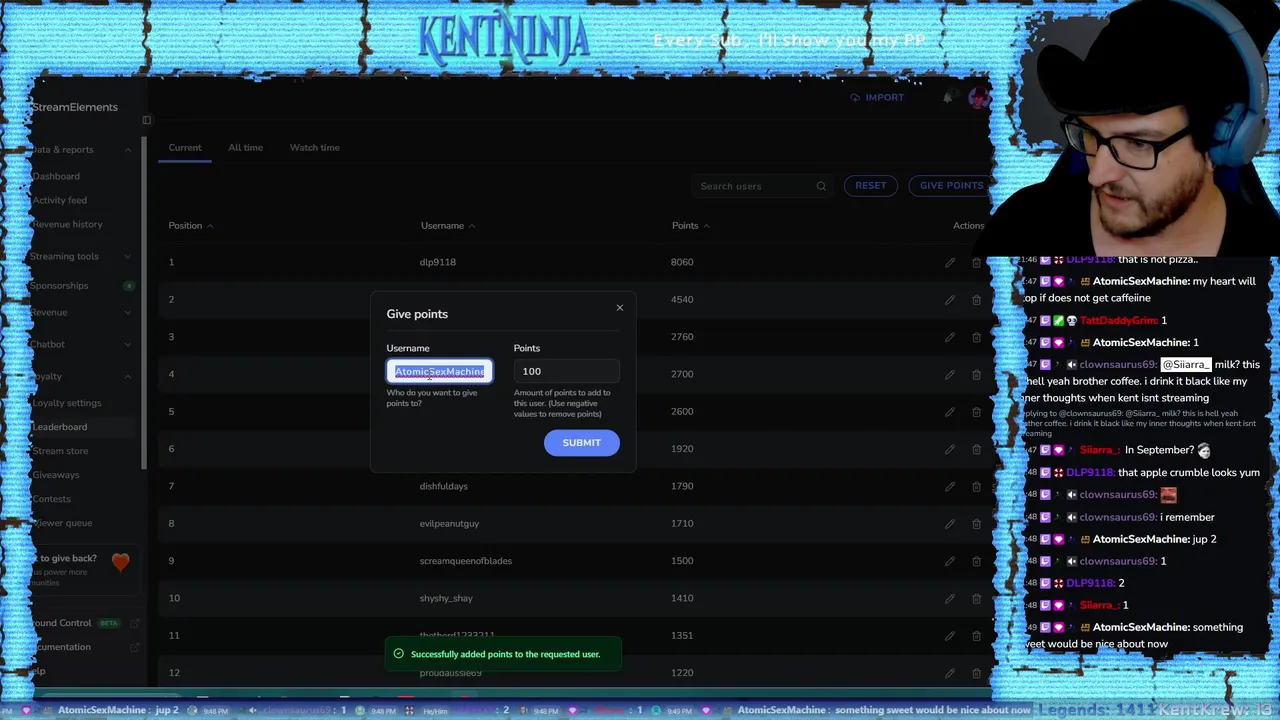
Task: Sort by Position column
Action: coord(190,226)
